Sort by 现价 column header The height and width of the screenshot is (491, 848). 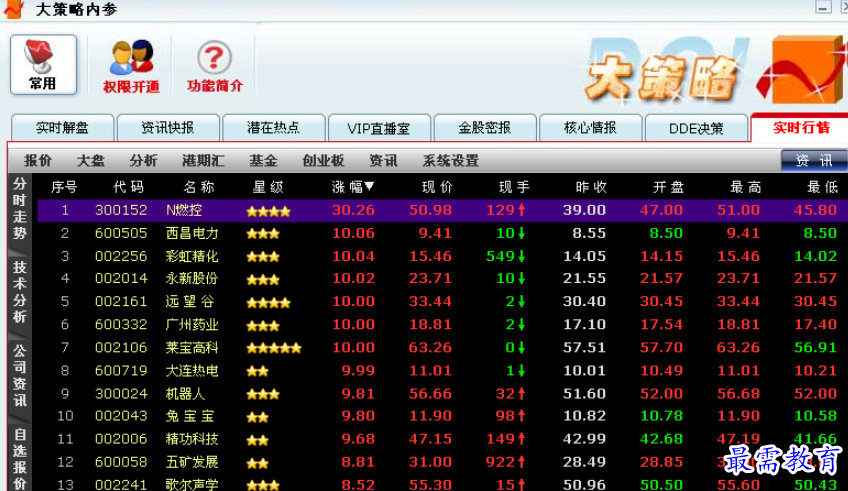[x=437, y=187]
